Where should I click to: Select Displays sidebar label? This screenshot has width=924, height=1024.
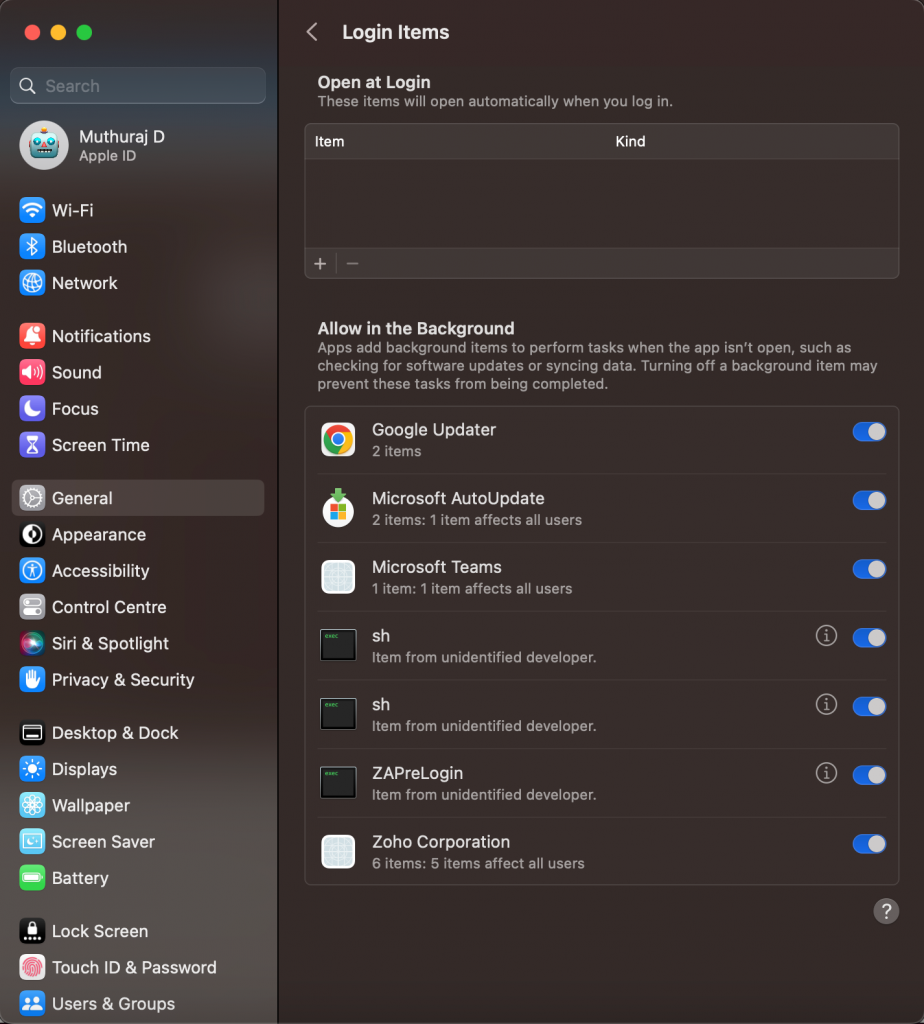click(x=84, y=769)
